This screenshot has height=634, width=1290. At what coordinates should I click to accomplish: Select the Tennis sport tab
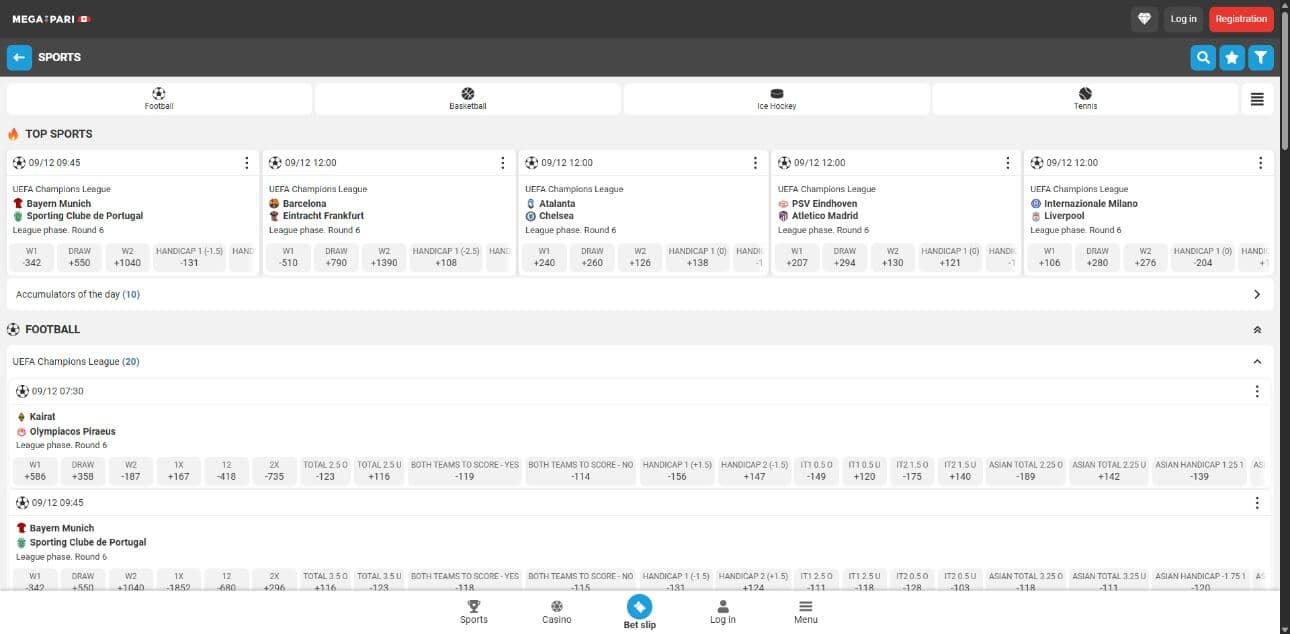(1085, 99)
